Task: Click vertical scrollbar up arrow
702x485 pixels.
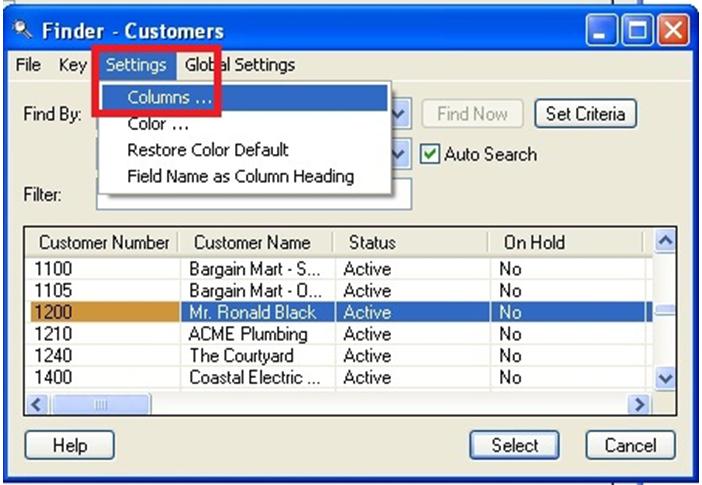Action: 665,241
